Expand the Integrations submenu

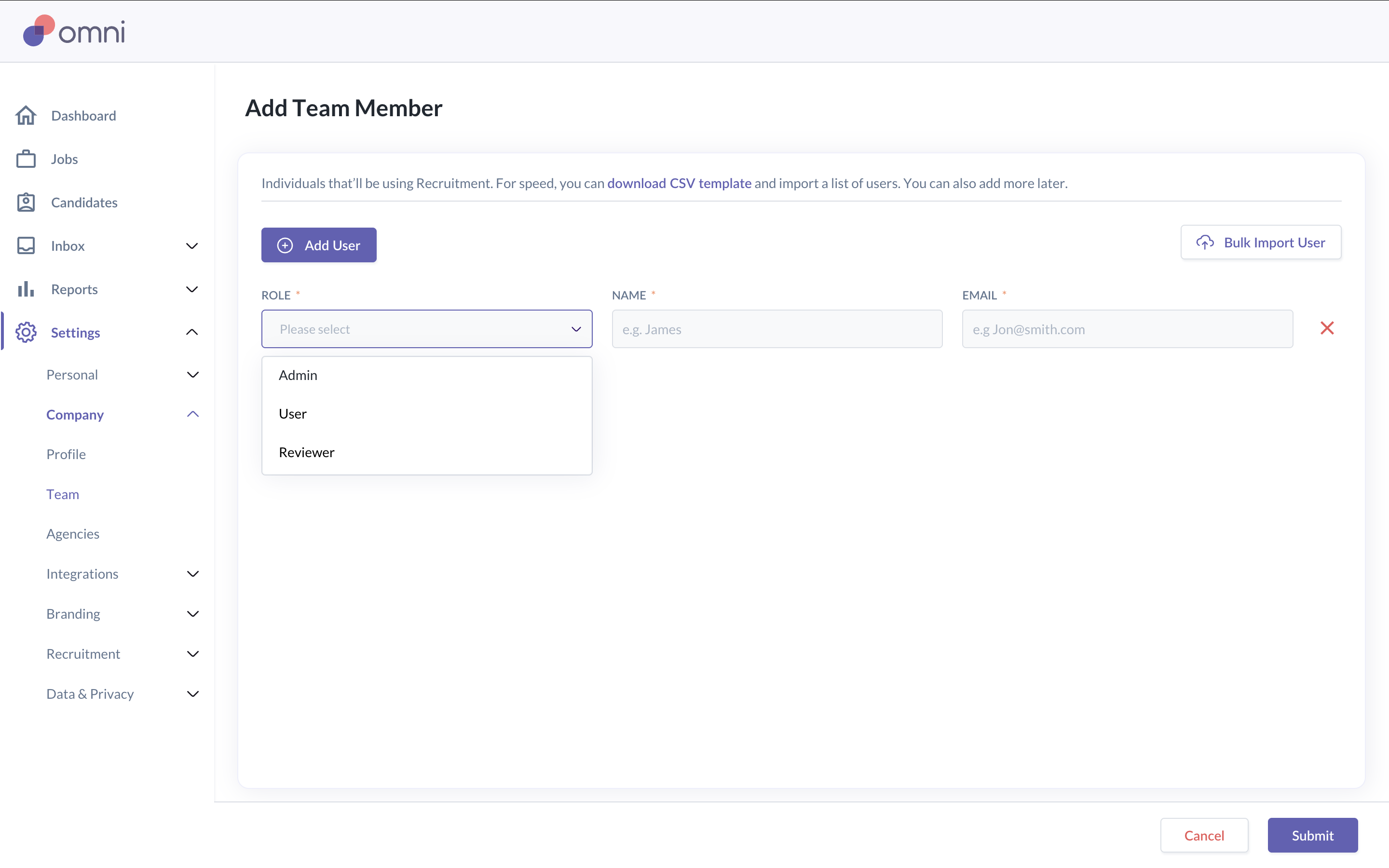193,573
